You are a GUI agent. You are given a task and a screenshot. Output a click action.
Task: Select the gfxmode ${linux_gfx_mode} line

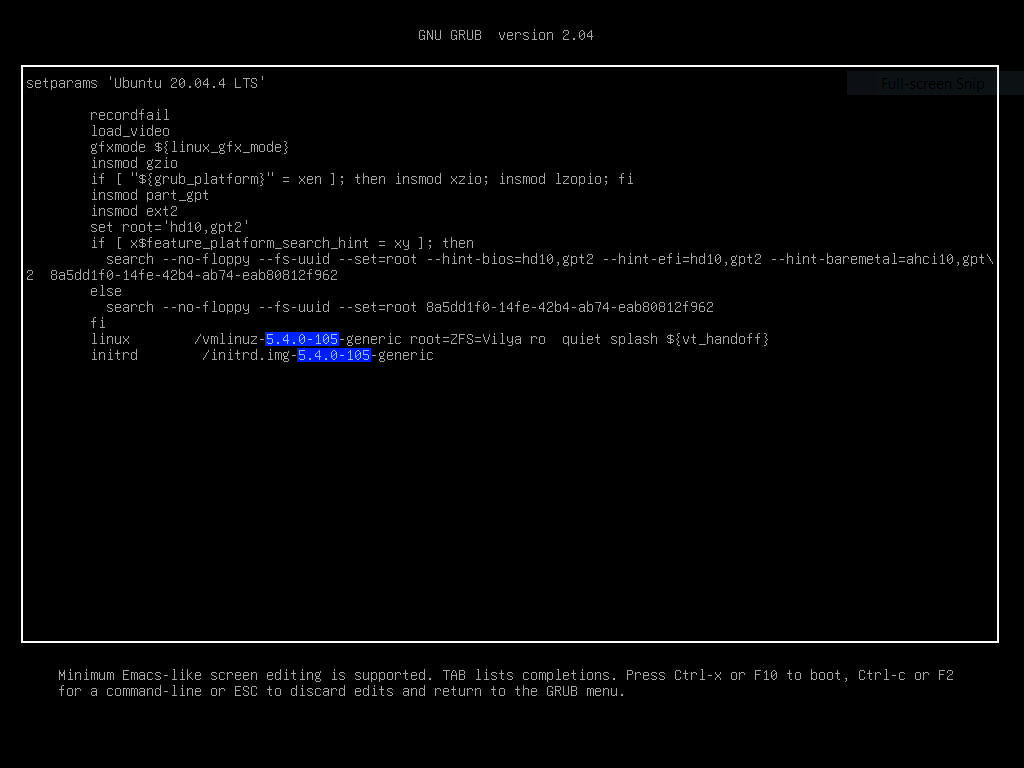[x=189, y=147]
